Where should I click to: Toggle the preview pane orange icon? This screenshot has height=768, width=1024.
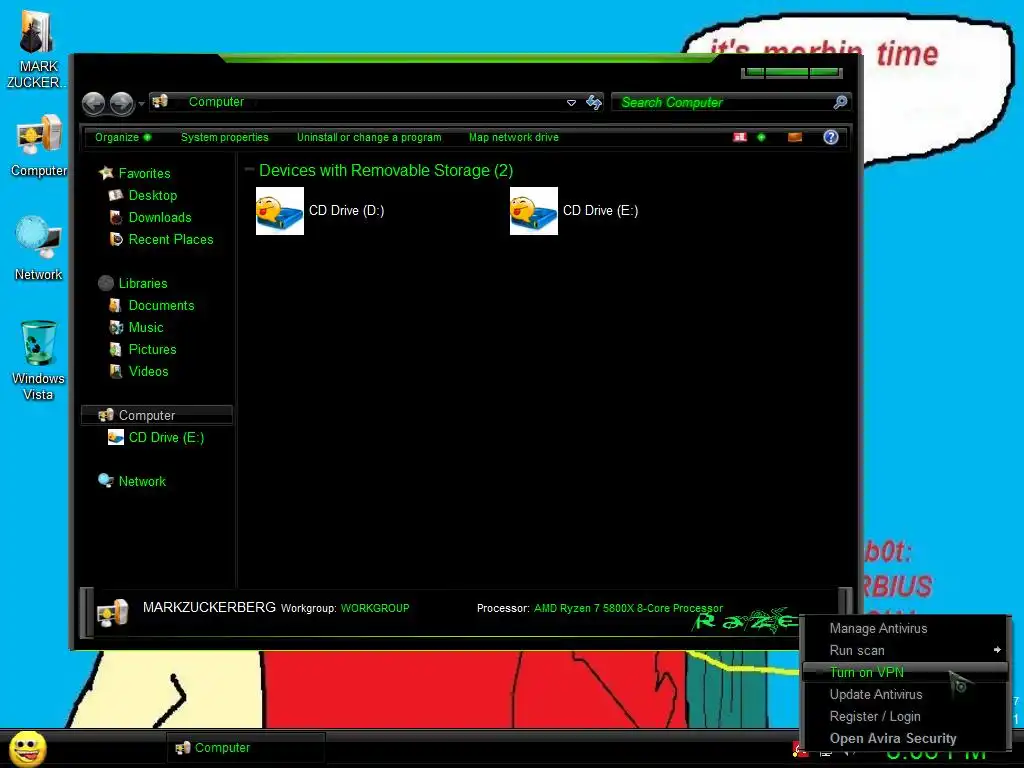click(795, 137)
